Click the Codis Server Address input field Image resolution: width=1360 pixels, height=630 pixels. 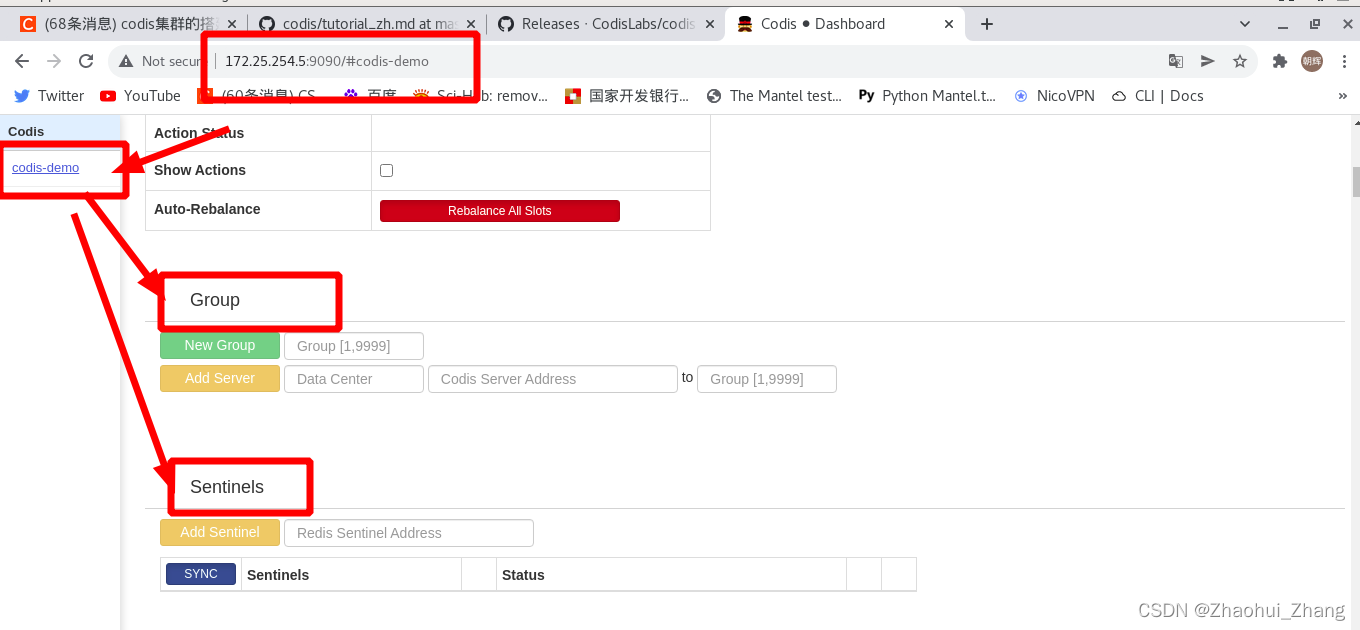pos(552,379)
